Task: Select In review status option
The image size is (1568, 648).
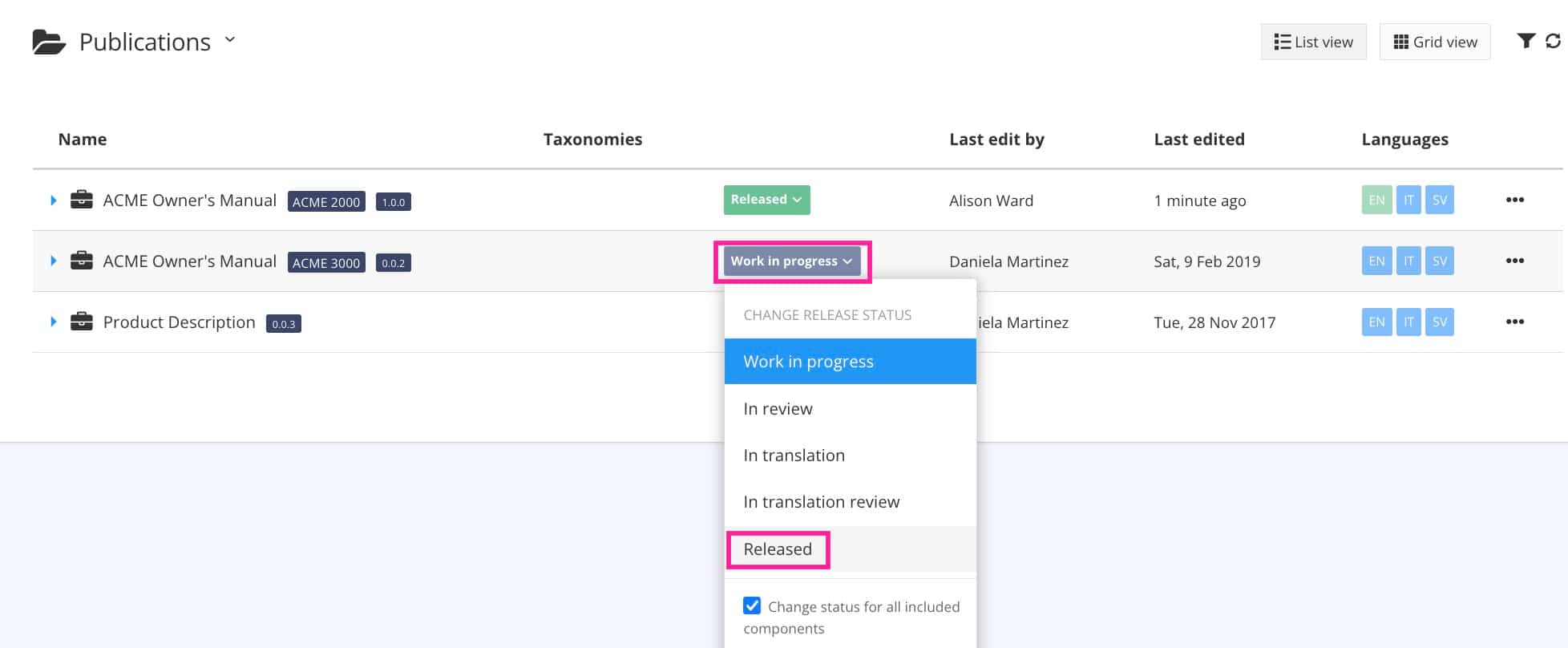Action: (778, 409)
